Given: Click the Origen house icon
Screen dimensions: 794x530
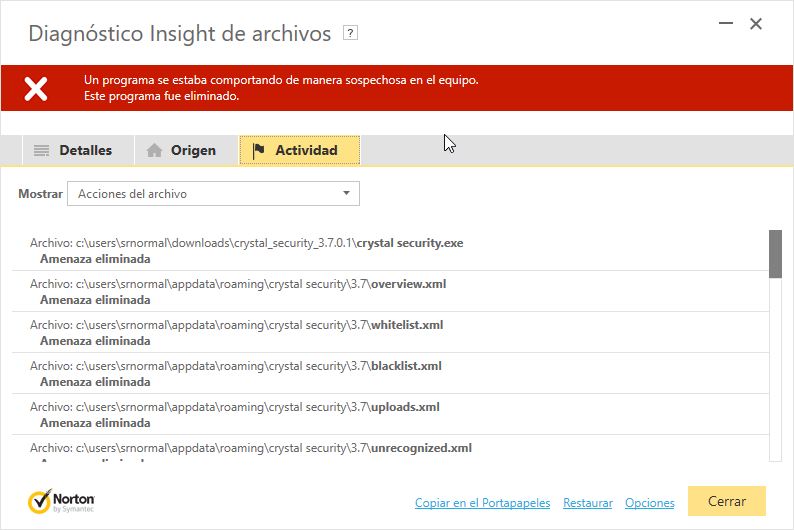Looking at the screenshot, I should 154,150.
